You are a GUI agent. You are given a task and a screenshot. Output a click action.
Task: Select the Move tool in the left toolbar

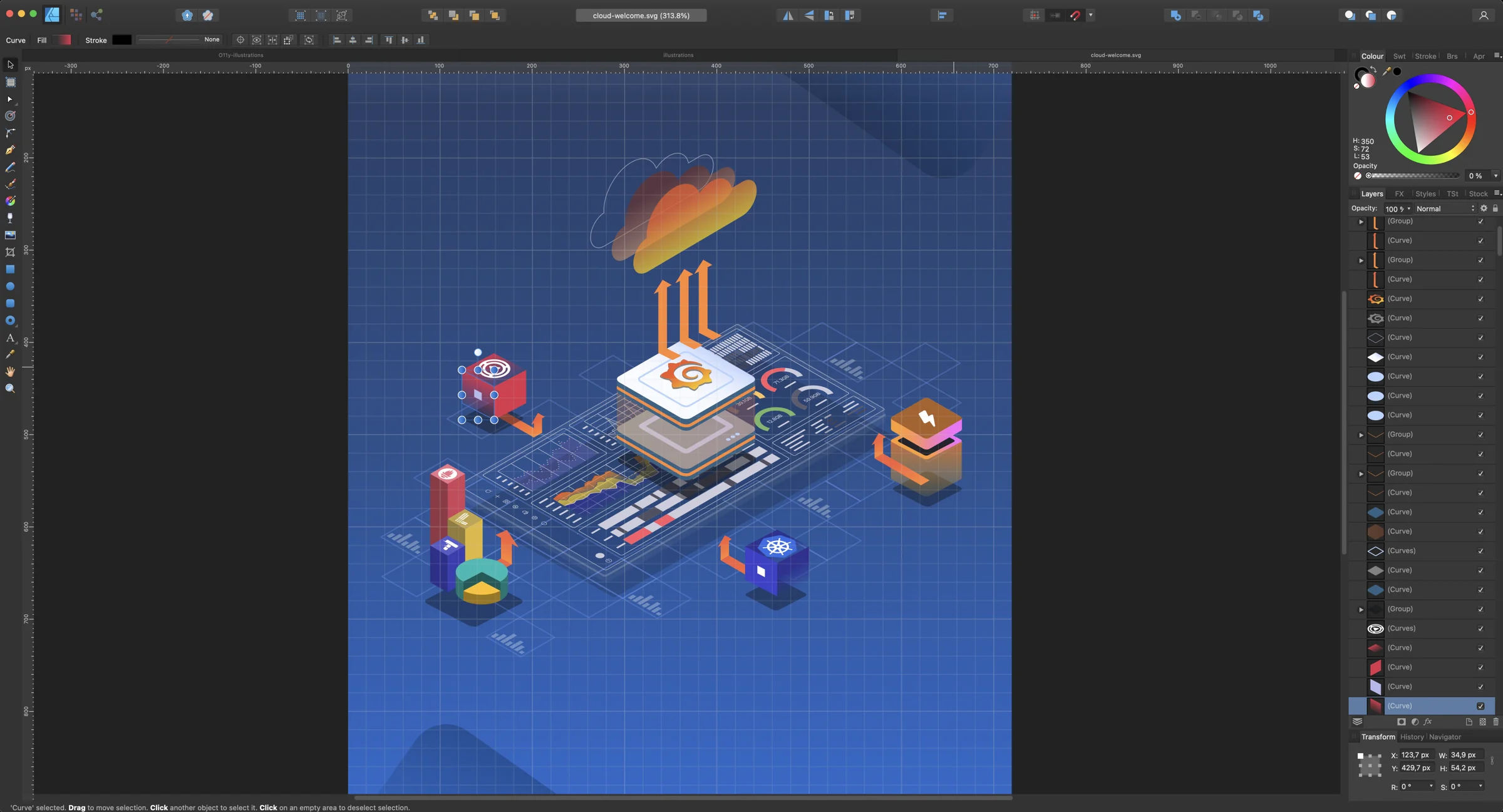tap(10, 64)
